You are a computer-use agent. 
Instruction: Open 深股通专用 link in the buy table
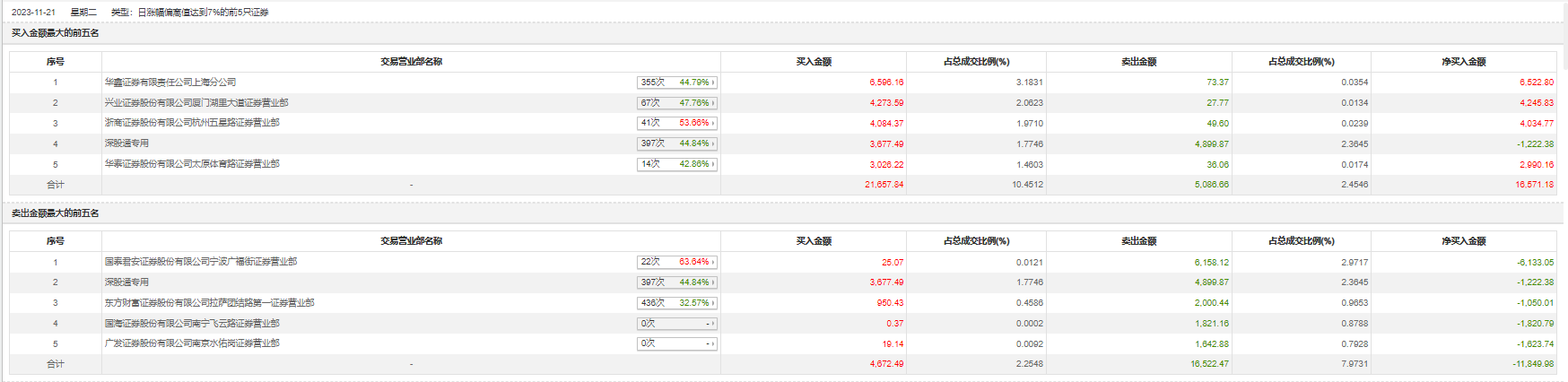[x=126, y=143]
